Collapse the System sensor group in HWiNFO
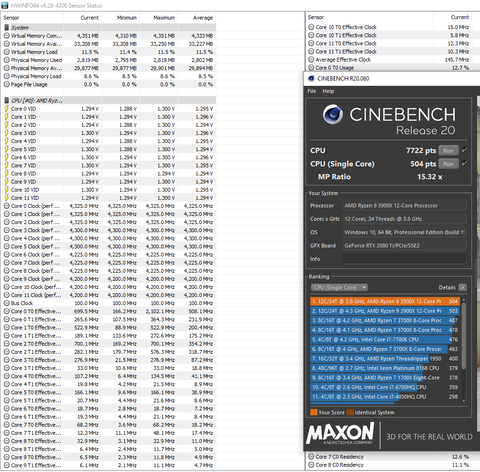The image size is (480, 472). [6, 27]
